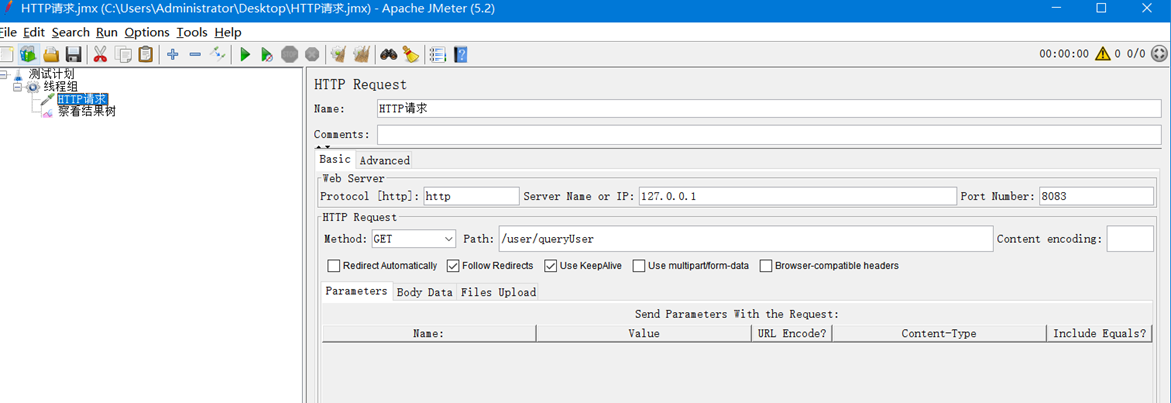This screenshot has height=403, width=1171.
Task: Enable Browser-compatible headers checkbox
Action: [x=765, y=266]
